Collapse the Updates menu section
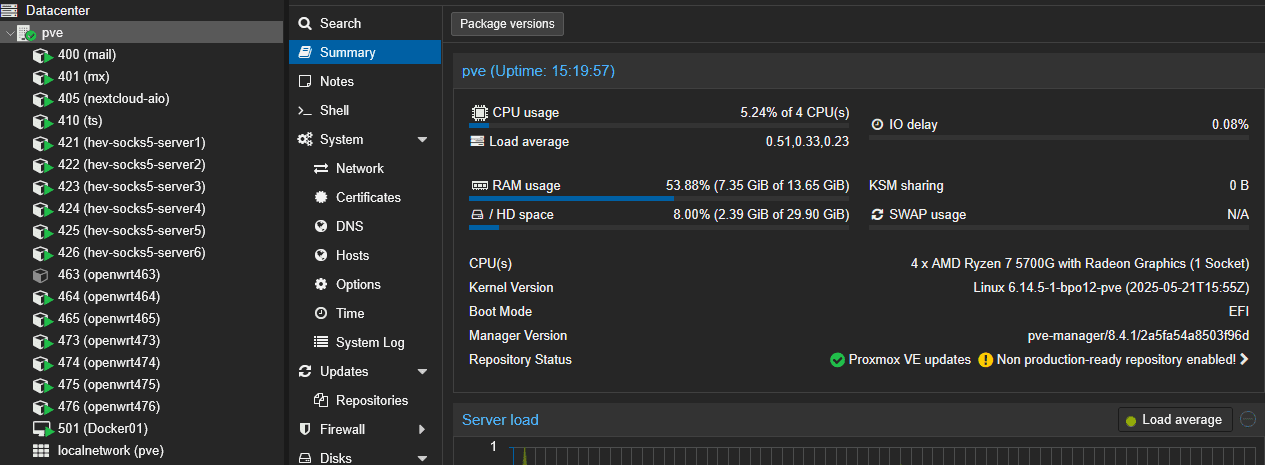Screen dimensions: 1265x465 tap(422, 372)
